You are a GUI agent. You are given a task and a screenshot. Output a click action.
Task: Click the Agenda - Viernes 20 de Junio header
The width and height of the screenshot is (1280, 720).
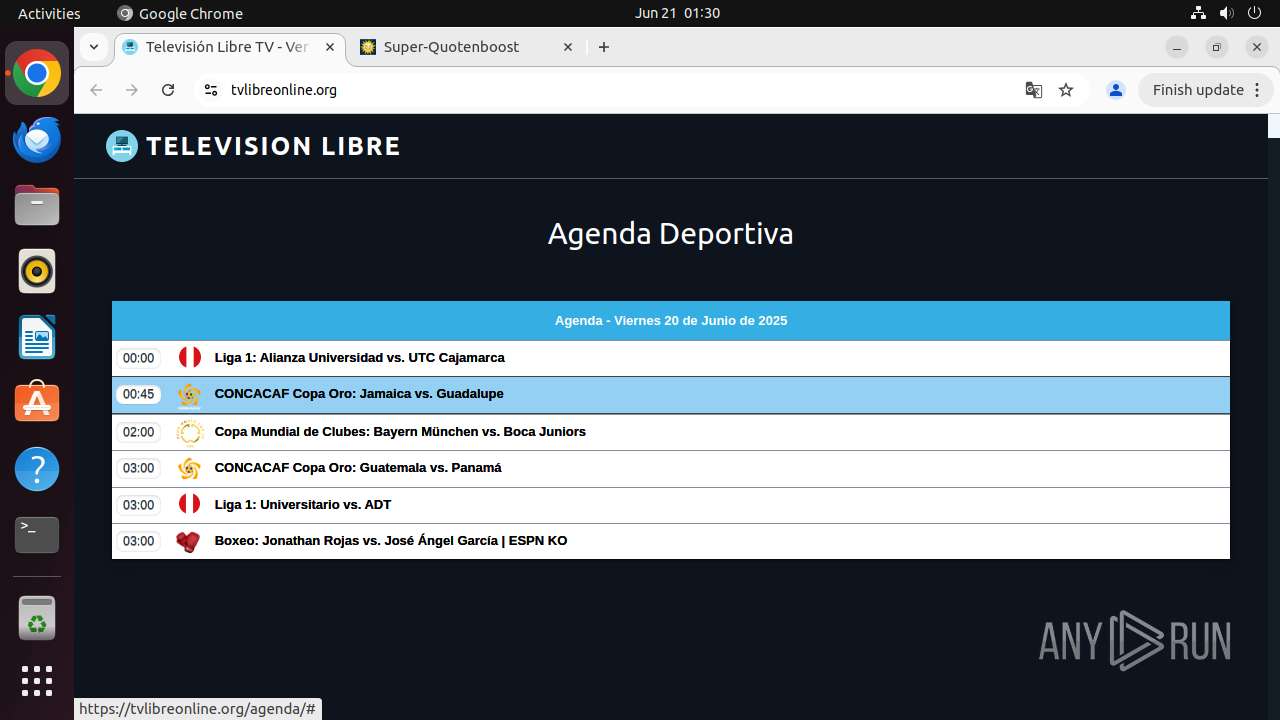(x=671, y=321)
